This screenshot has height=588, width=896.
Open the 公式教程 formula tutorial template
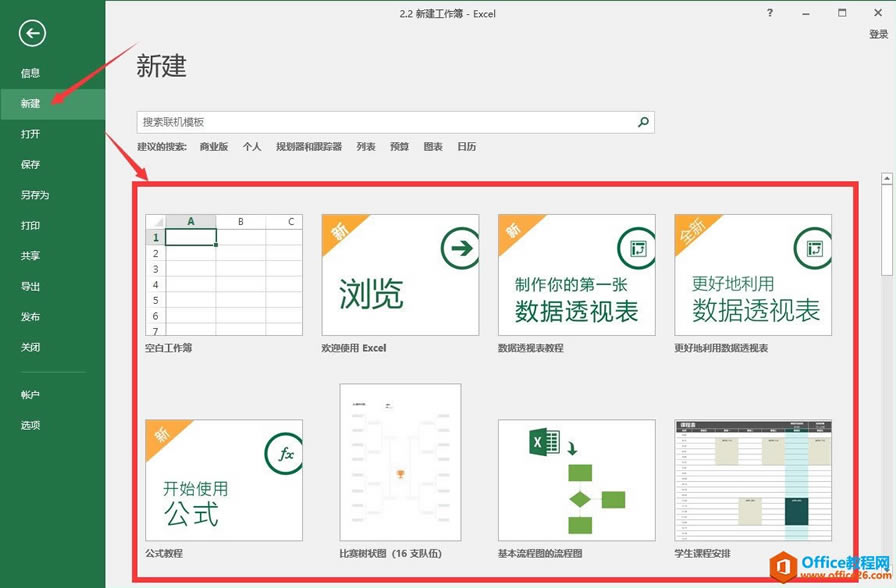[222, 479]
